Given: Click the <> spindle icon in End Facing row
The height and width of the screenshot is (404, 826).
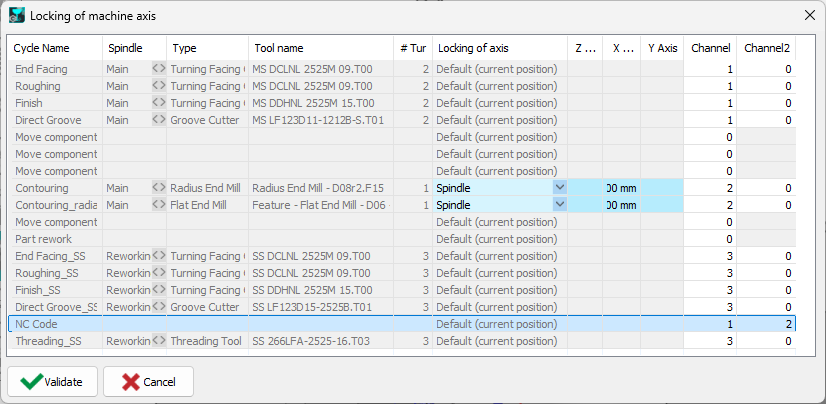Looking at the screenshot, I should (158, 69).
